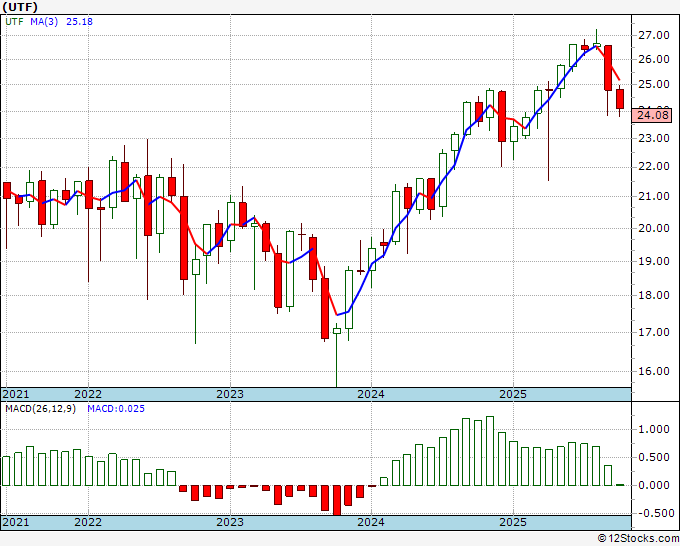
Task: Click the (UTF) chart title
Action: tap(20, 7)
